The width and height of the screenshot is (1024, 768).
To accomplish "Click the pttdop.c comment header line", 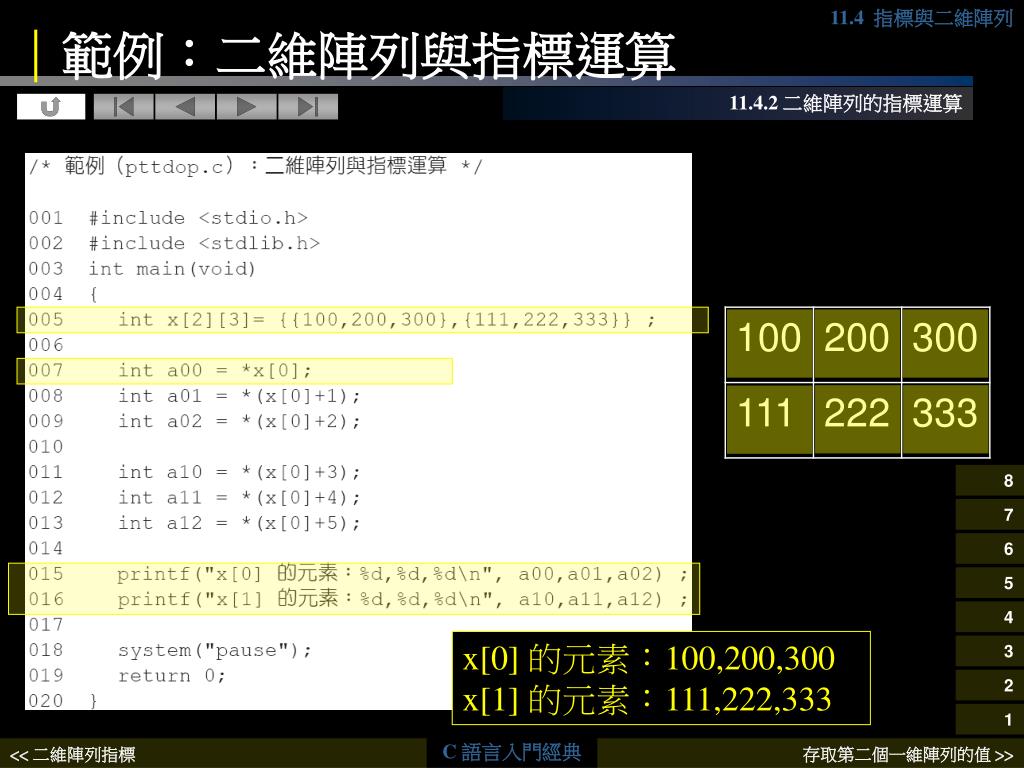I will tap(255, 167).
